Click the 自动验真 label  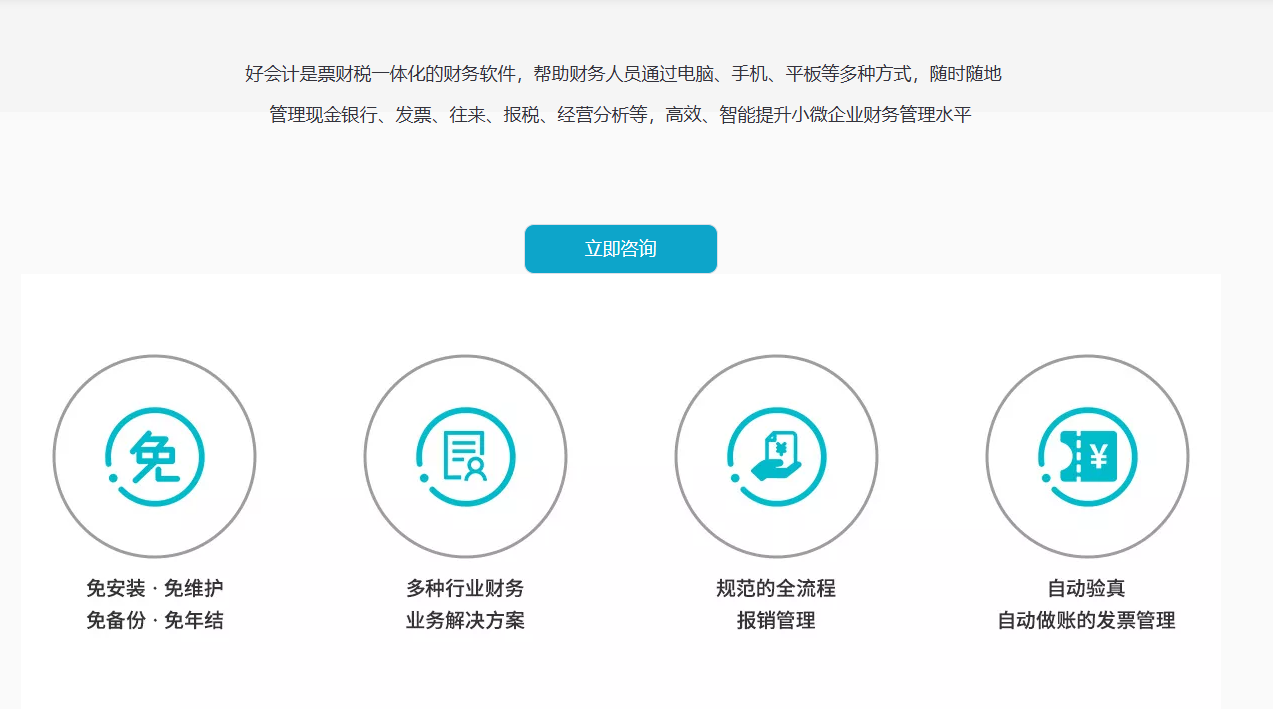[1087, 588]
